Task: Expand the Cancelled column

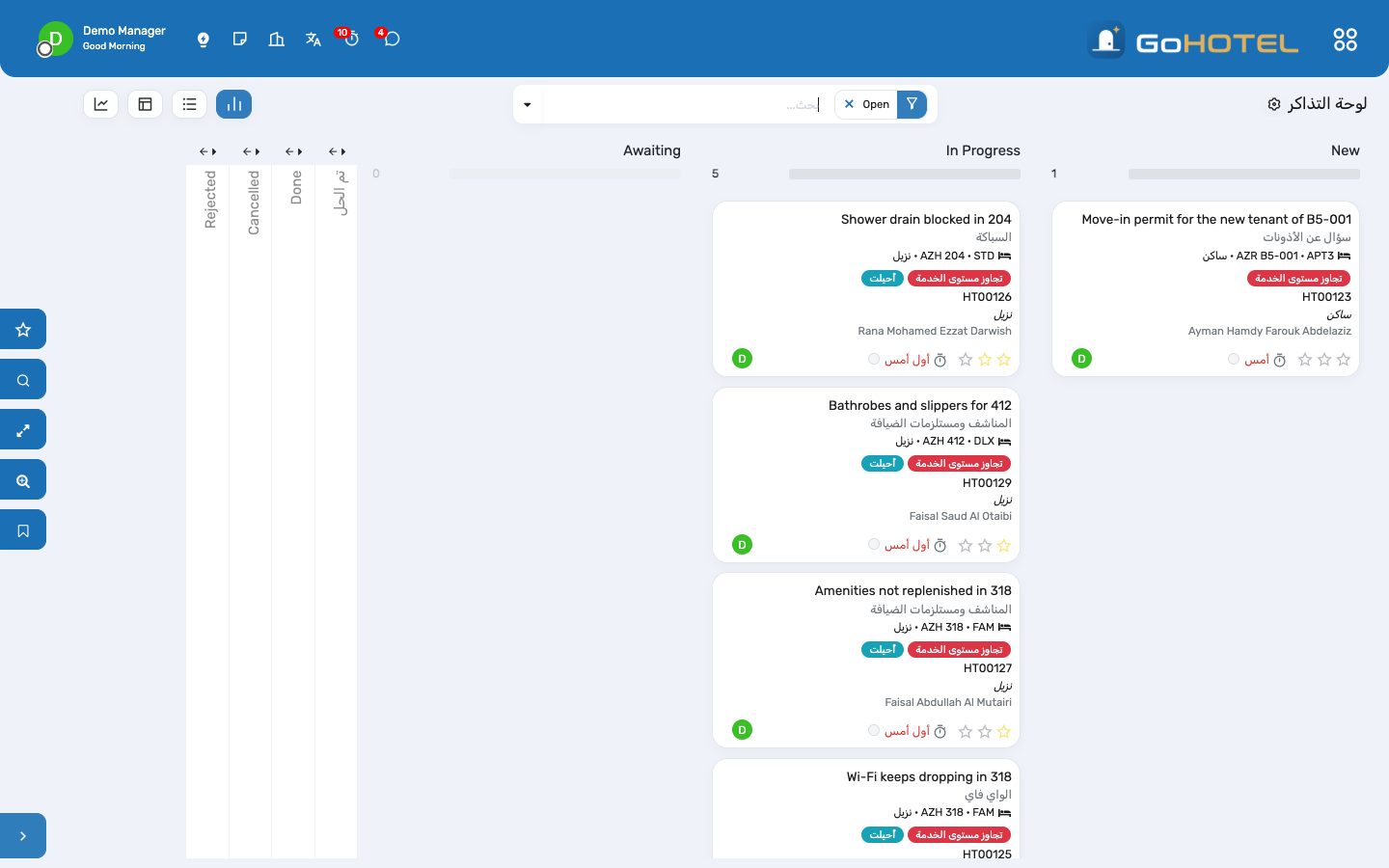Action: click(251, 151)
